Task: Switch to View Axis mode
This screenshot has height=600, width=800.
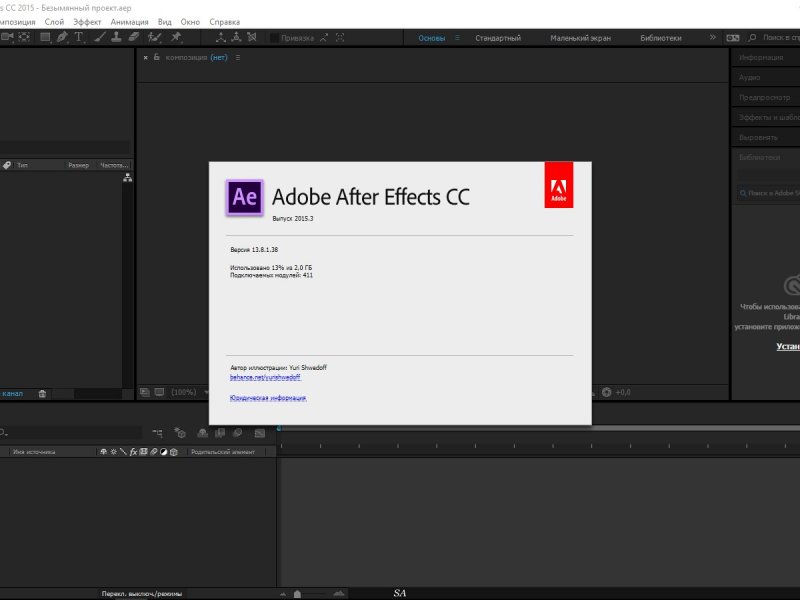Action: point(252,37)
